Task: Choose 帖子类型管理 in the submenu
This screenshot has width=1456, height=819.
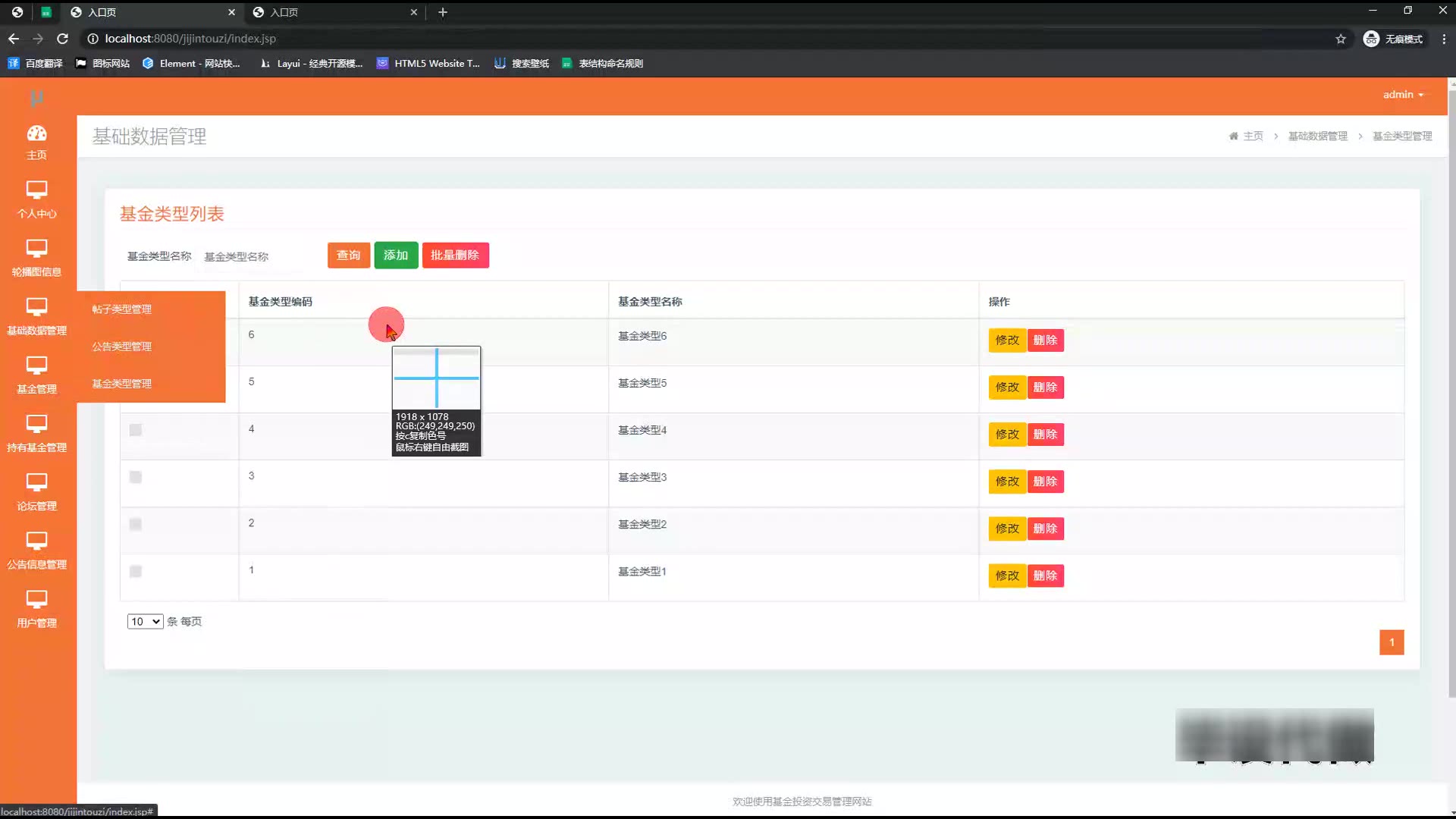Action: [122, 309]
